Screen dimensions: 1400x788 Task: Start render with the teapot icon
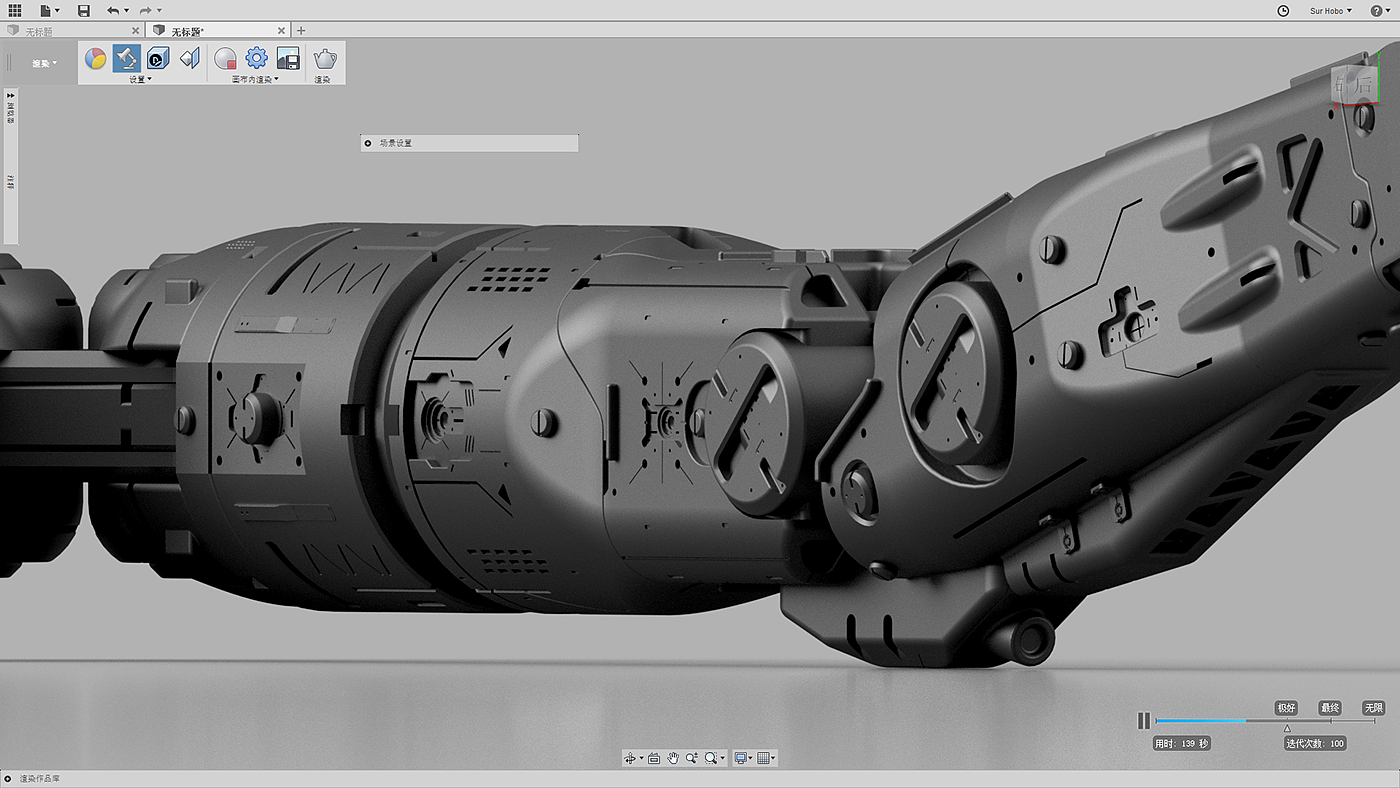click(x=324, y=58)
